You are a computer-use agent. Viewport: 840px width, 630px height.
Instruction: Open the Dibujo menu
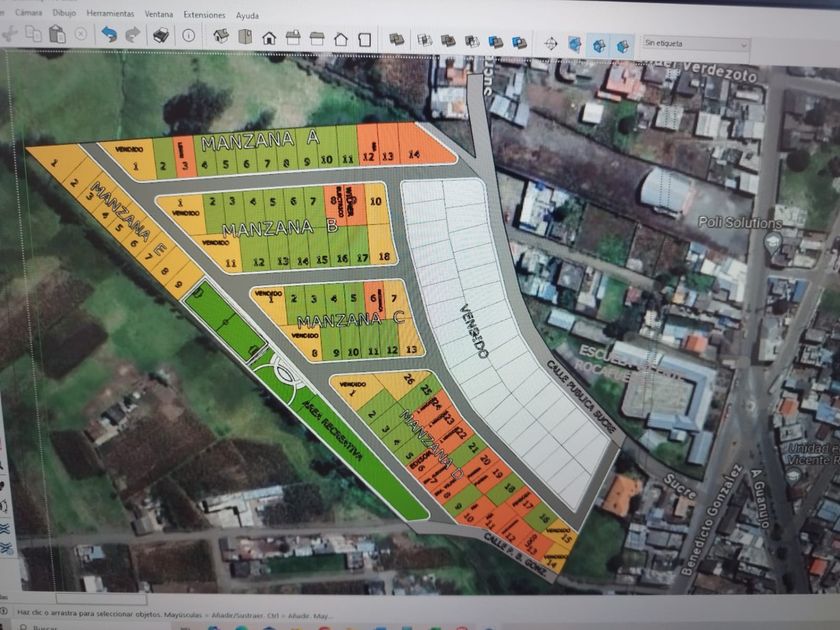click(x=64, y=13)
